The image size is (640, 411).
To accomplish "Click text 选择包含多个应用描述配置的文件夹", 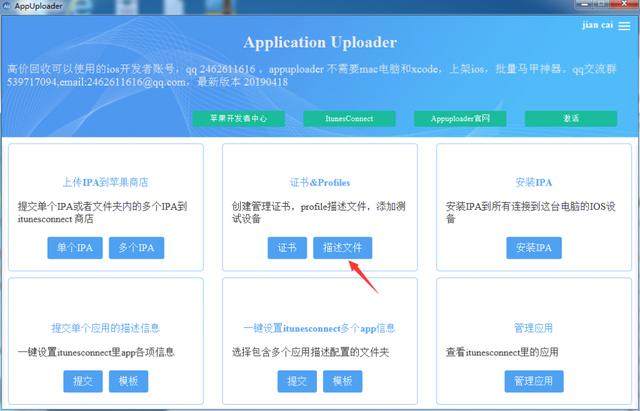I will click(x=311, y=352).
